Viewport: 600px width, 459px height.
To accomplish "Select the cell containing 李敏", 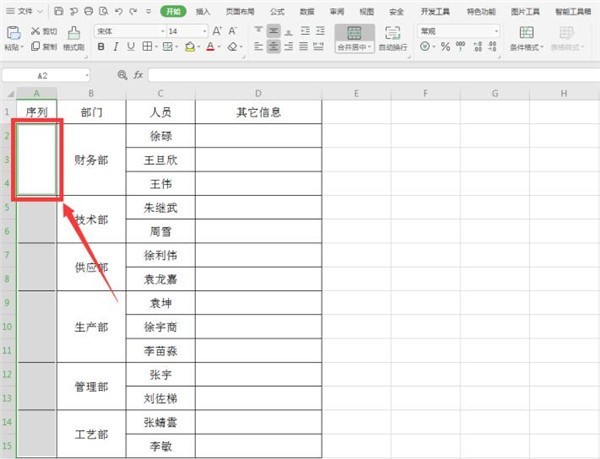I will (x=160, y=446).
